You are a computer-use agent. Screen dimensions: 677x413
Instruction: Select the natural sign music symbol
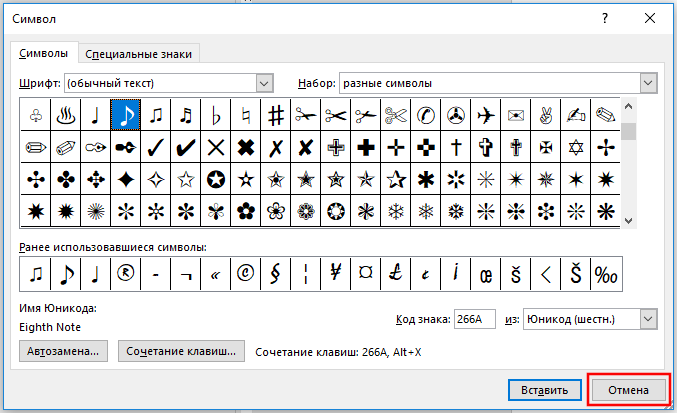(245, 115)
